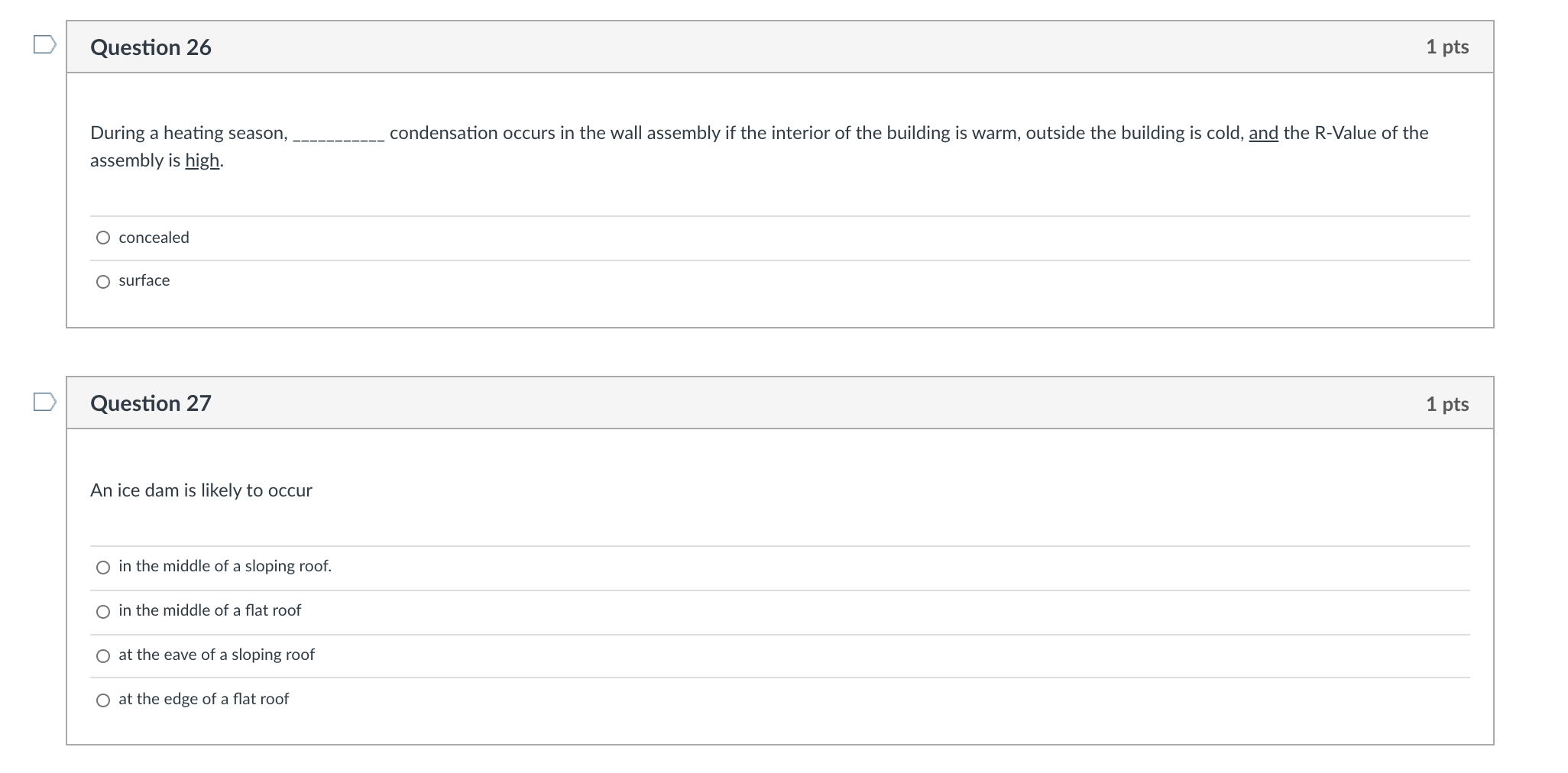Click the Question 26 header
This screenshot has width=1568, height=773.
(151, 47)
